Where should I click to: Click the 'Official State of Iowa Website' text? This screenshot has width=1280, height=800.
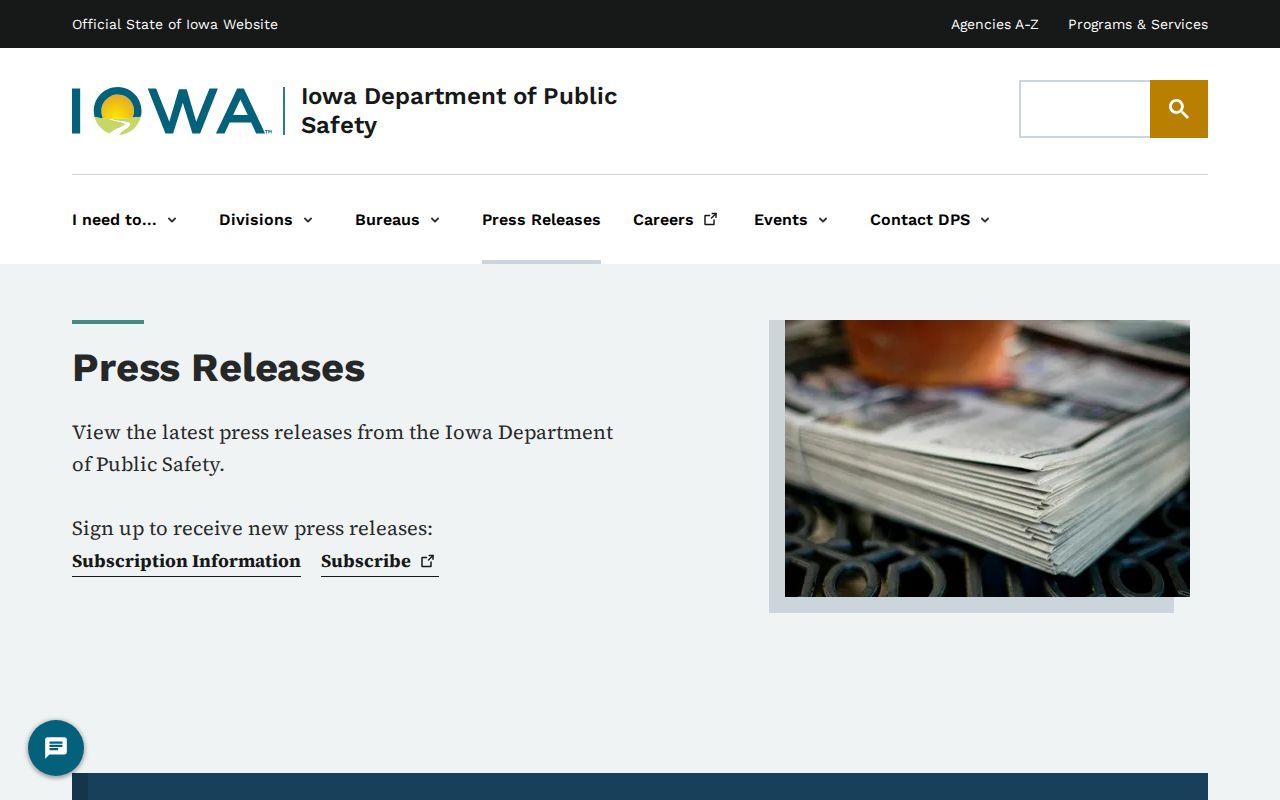[175, 24]
